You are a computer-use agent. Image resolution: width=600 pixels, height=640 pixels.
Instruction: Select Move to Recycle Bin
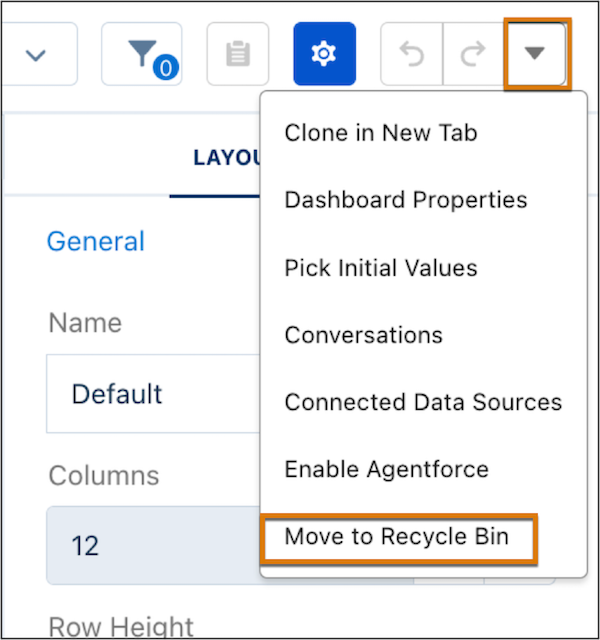pyautogui.click(x=398, y=539)
